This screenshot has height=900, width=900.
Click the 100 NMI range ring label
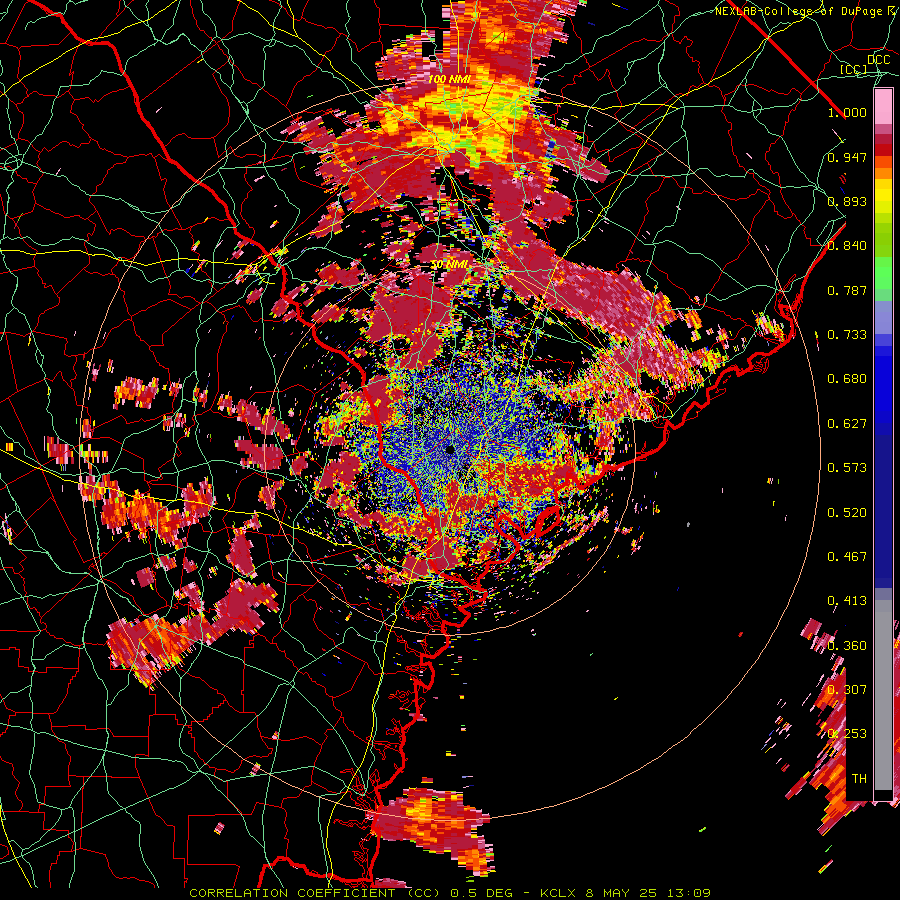point(448,79)
